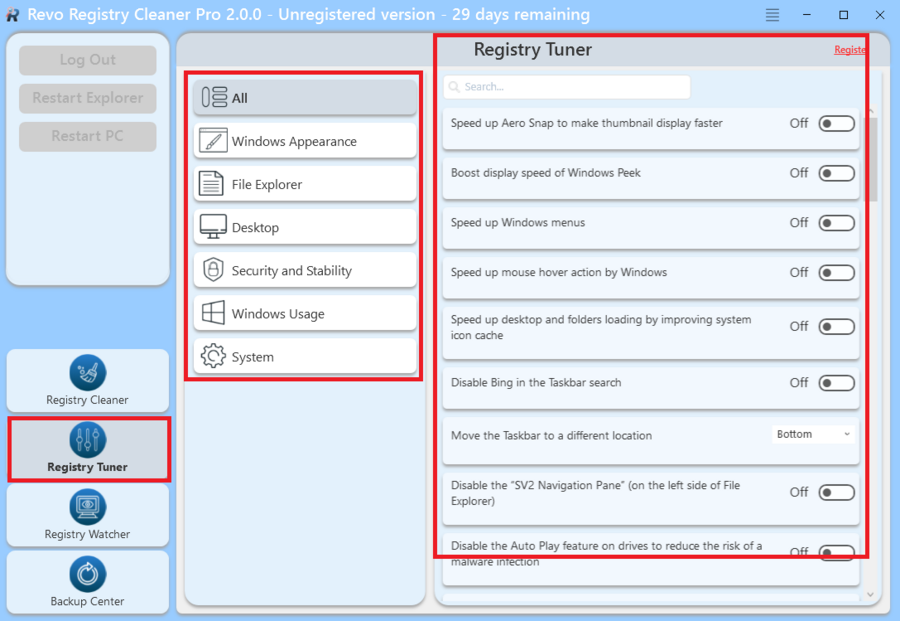Open the Taskbar location Bottom dropdown
The width and height of the screenshot is (900, 621).
[x=813, y=434]
